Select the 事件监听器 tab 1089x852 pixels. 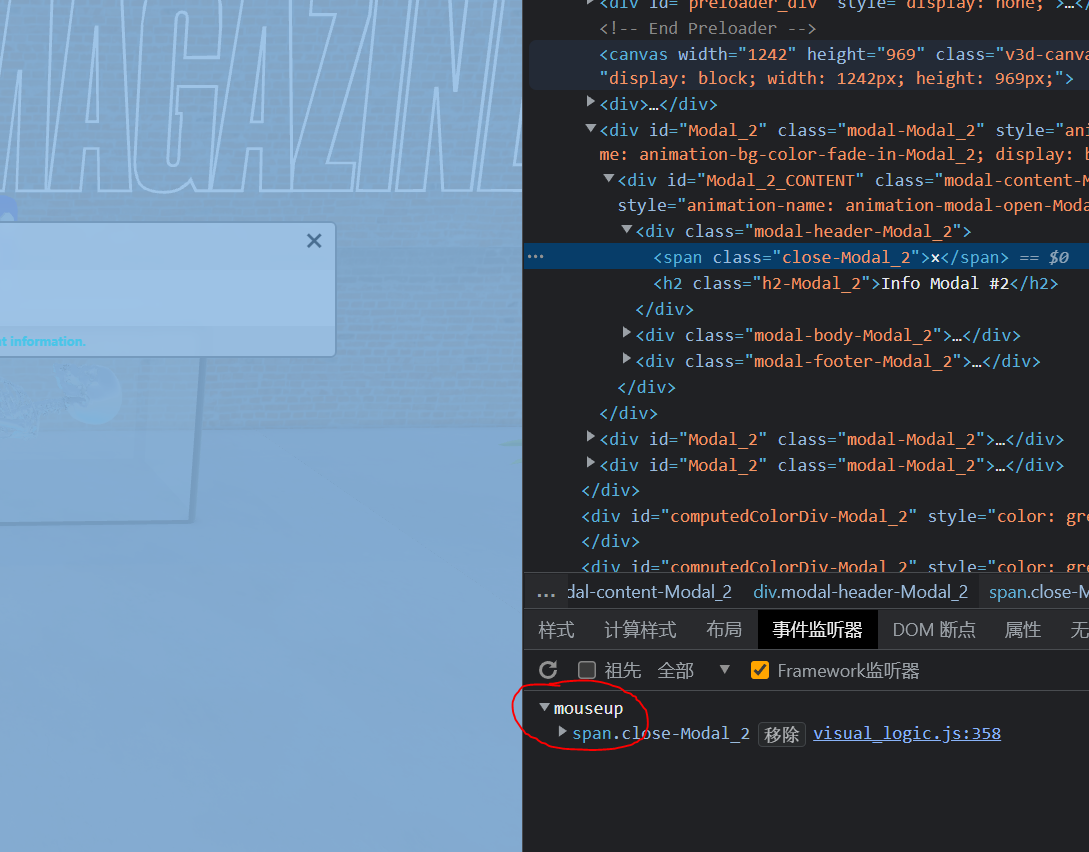(817, 630)
